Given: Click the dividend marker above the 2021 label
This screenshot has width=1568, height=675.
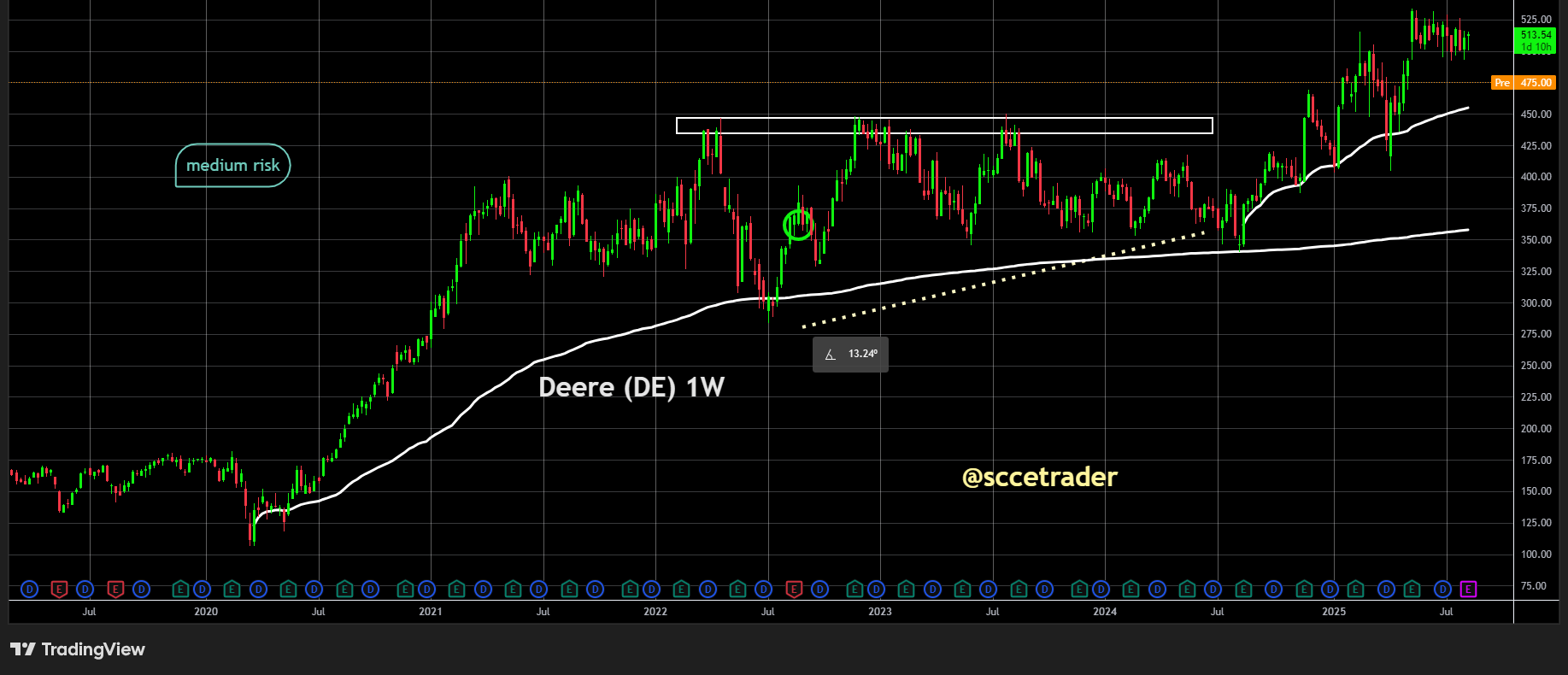Looking at the screenshot, I should pyautogui.click(x=426, y=589).
